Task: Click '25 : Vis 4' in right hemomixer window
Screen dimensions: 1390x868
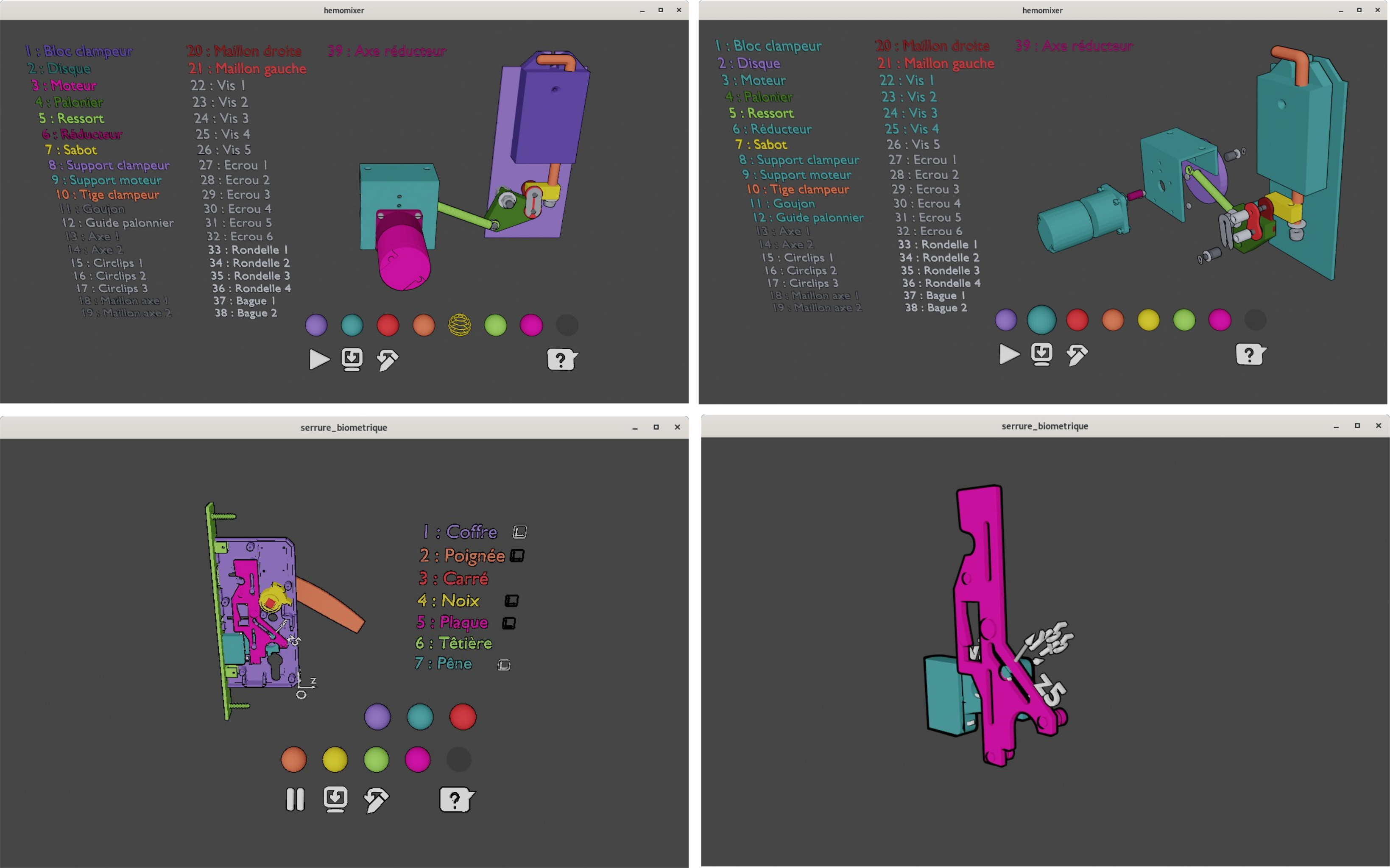Action: pos(912,128)
